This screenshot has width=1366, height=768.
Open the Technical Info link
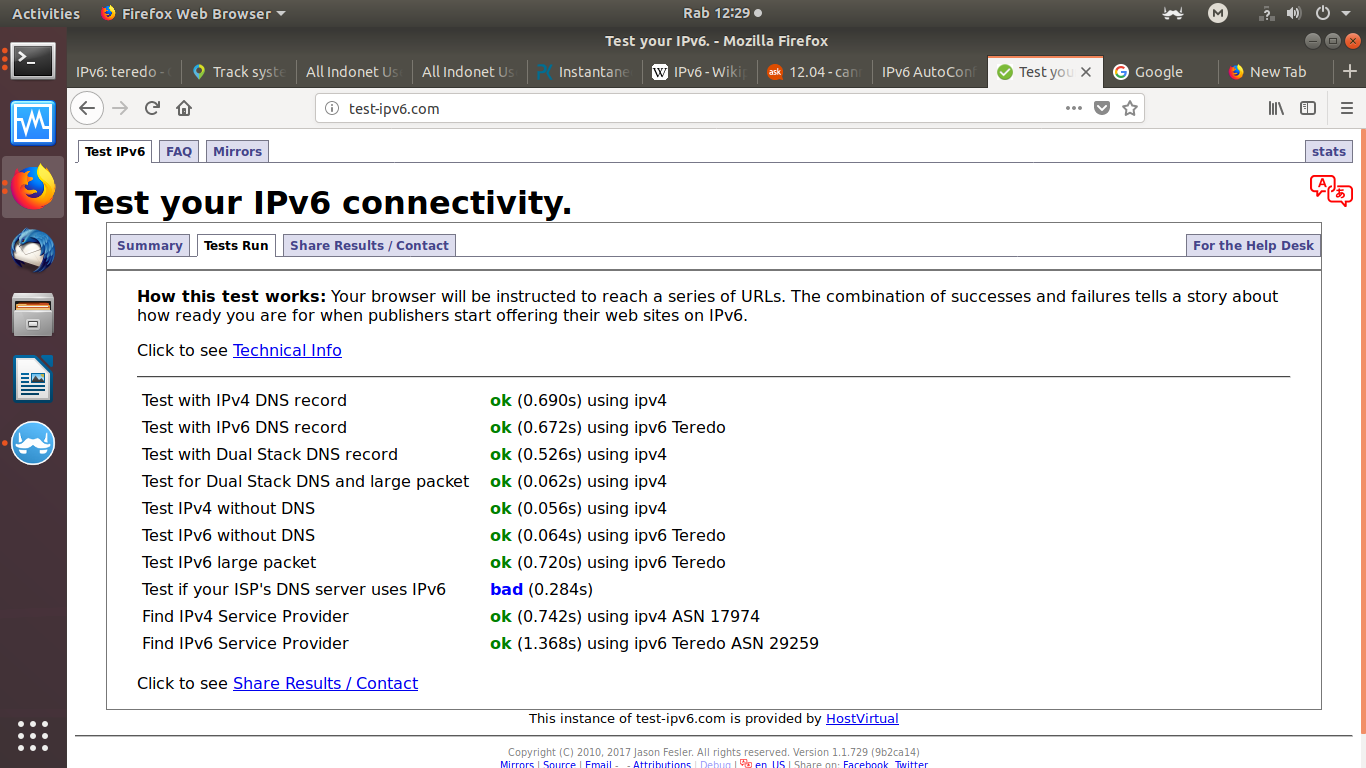[x=287, y=350]
